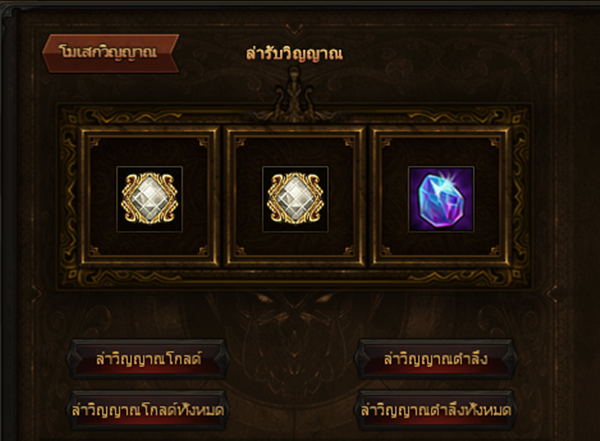600x441 pixels.
Task: Open the โมเสกวิญญาณ banner tab
Action: point(110,53)
